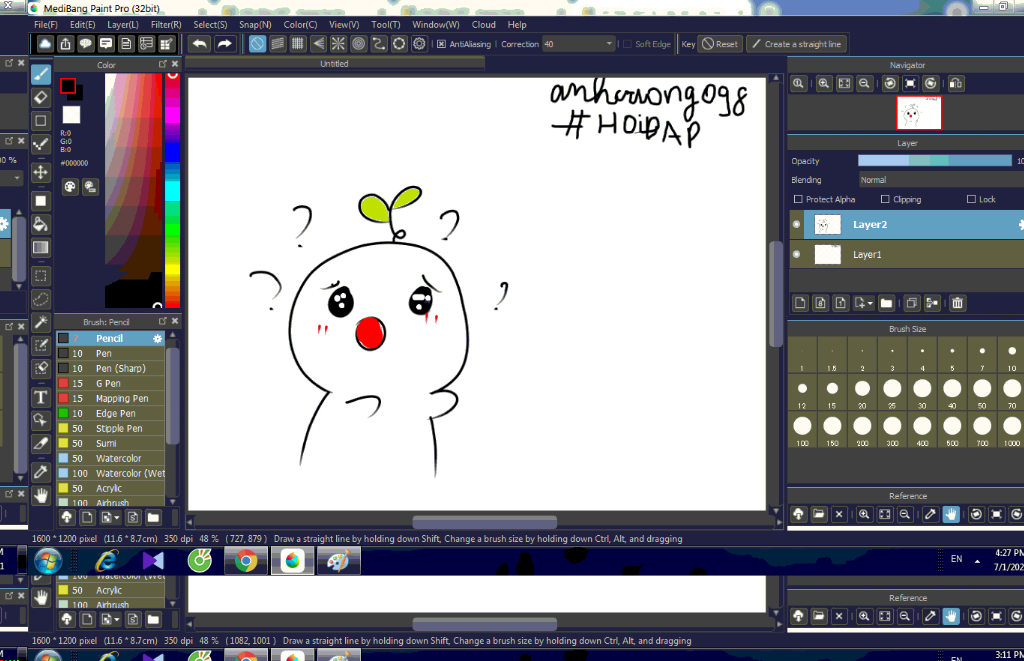Click the Undo arrow in toolbar
Viewport: 1024px width, 661px height.
point(200,44)
